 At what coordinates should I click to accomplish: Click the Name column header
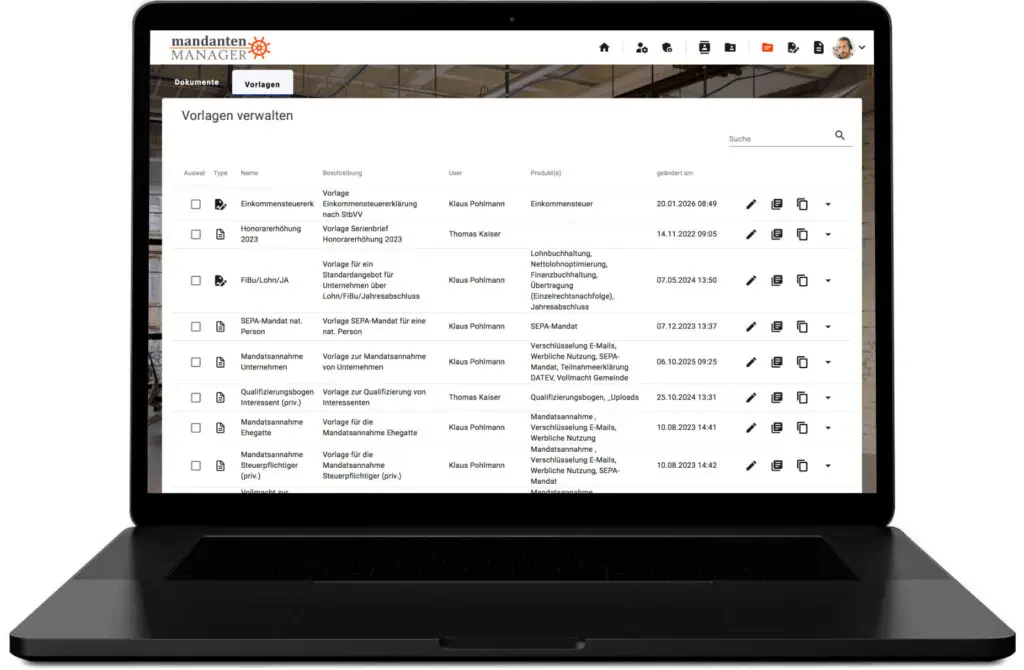point(249,173)
